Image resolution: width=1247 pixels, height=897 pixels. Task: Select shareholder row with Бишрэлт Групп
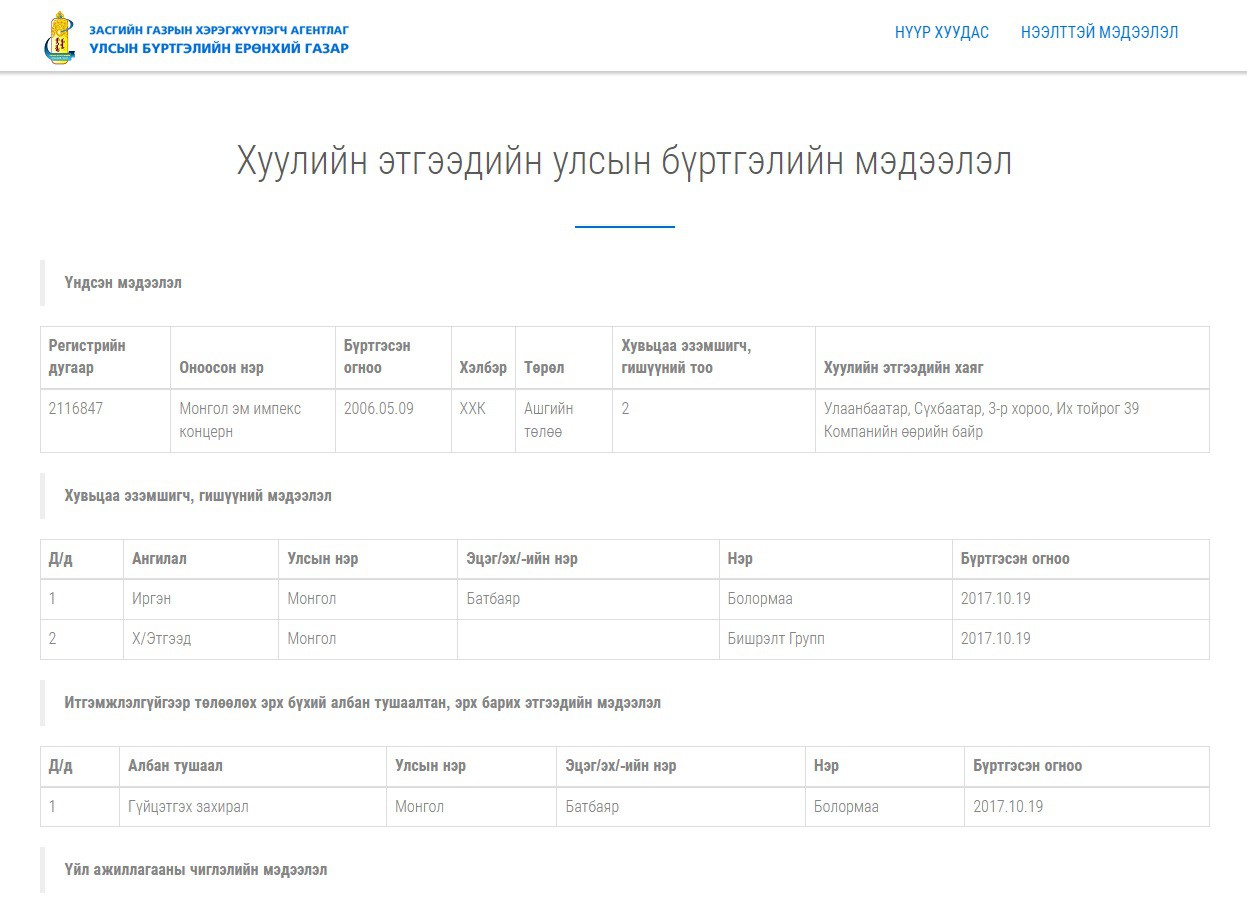click(x=624, y=639)
